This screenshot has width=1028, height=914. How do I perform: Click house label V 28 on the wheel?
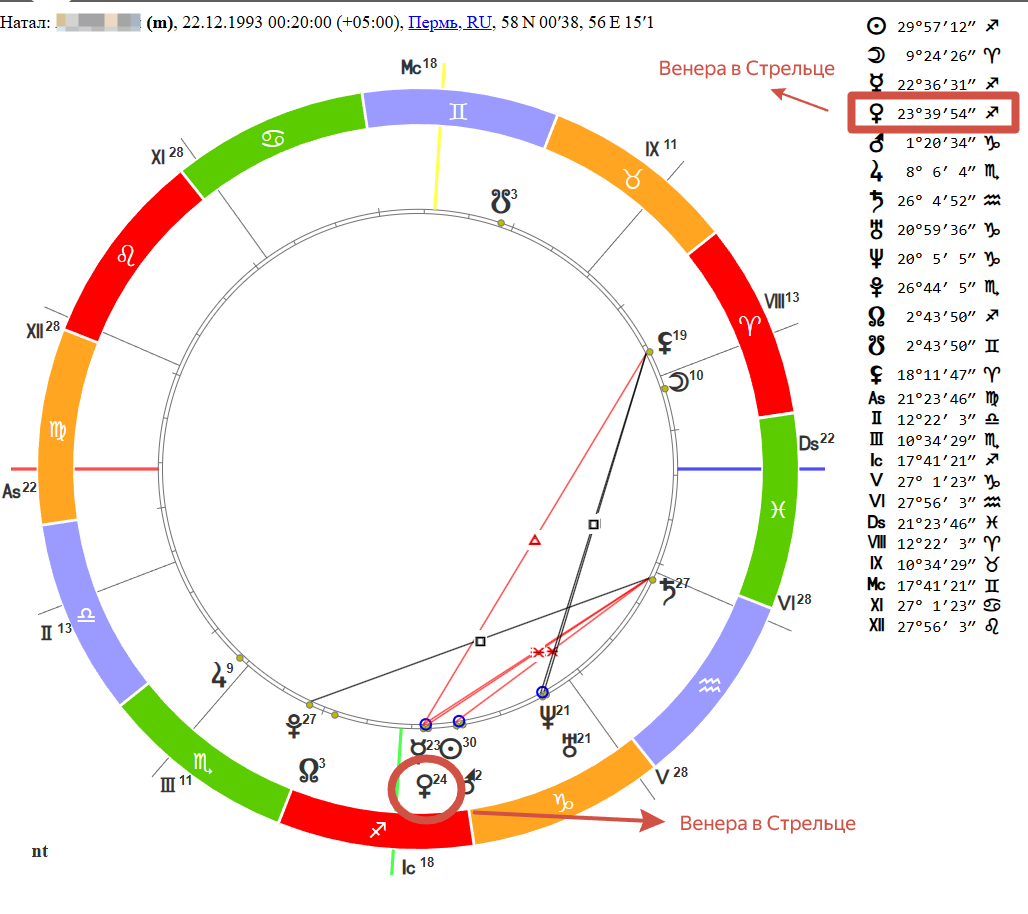coord(671,775)
